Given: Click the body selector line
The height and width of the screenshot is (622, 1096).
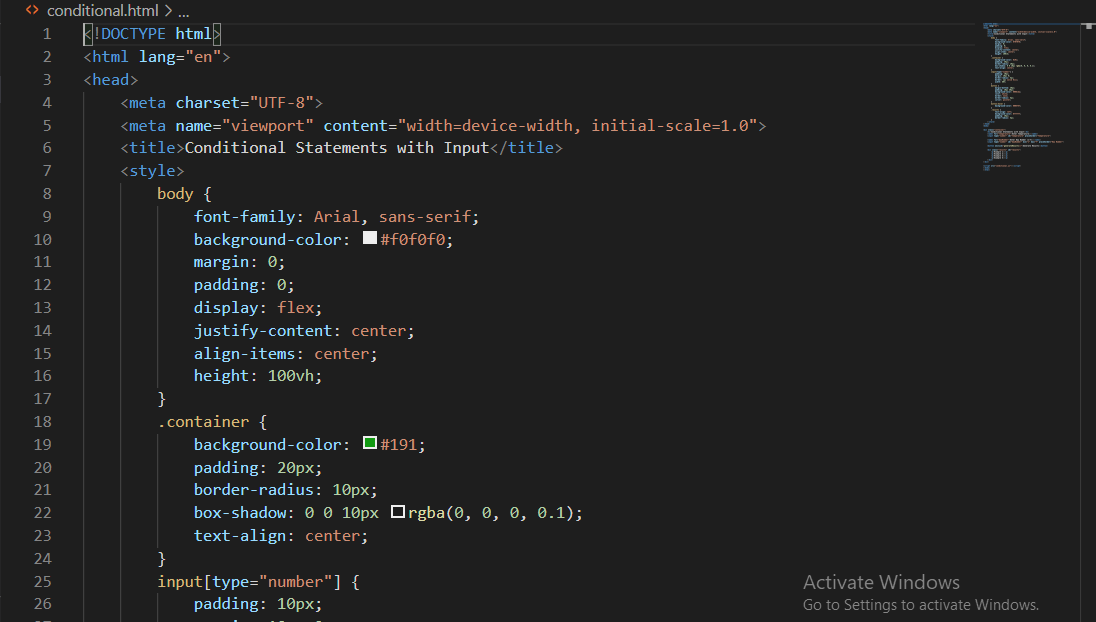Looking at the screenshot, I should [185, 194].
